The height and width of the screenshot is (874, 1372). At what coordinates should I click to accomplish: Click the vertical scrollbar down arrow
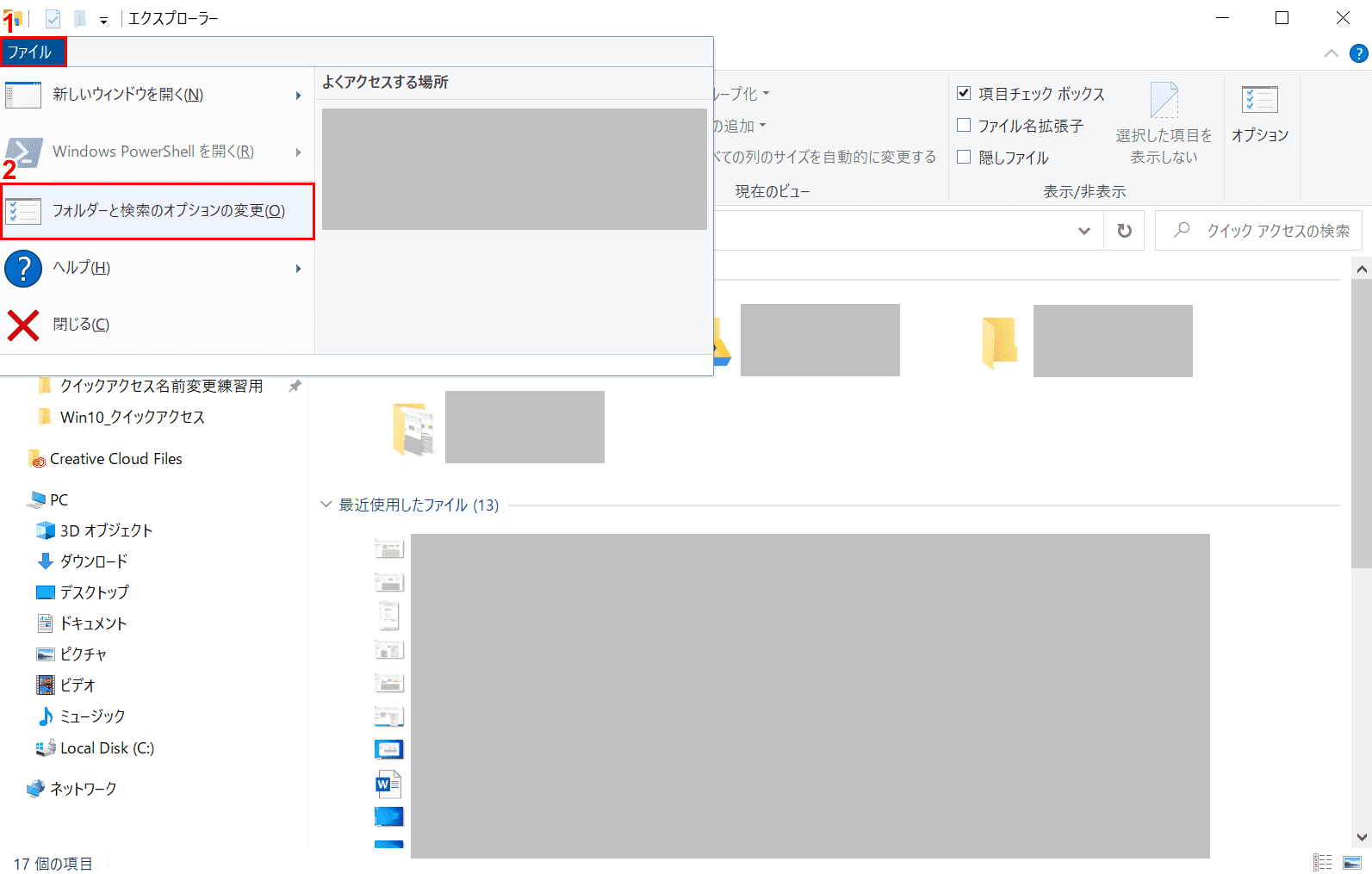tap(1362, 837)
